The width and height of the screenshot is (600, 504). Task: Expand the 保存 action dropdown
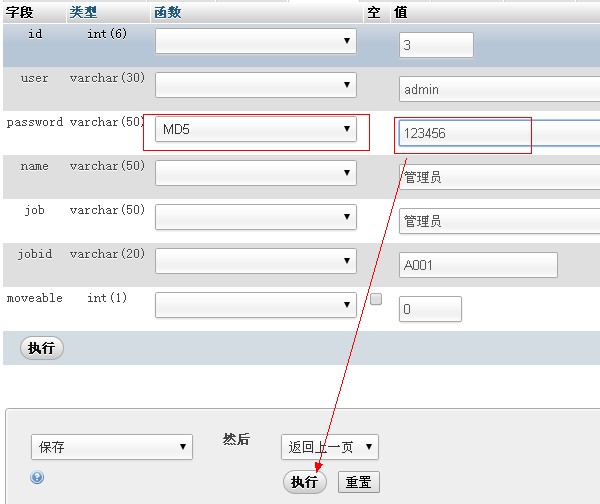111,447
